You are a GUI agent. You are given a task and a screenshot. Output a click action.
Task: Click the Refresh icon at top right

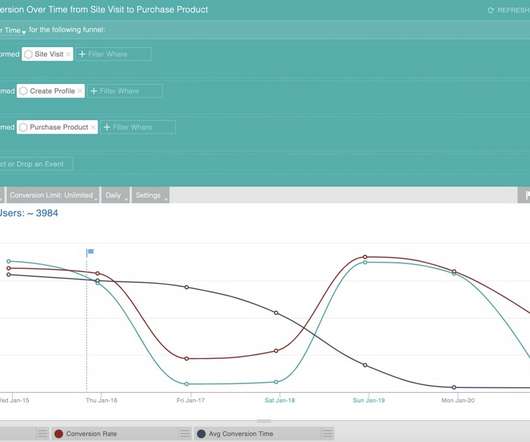pos(490,10)
